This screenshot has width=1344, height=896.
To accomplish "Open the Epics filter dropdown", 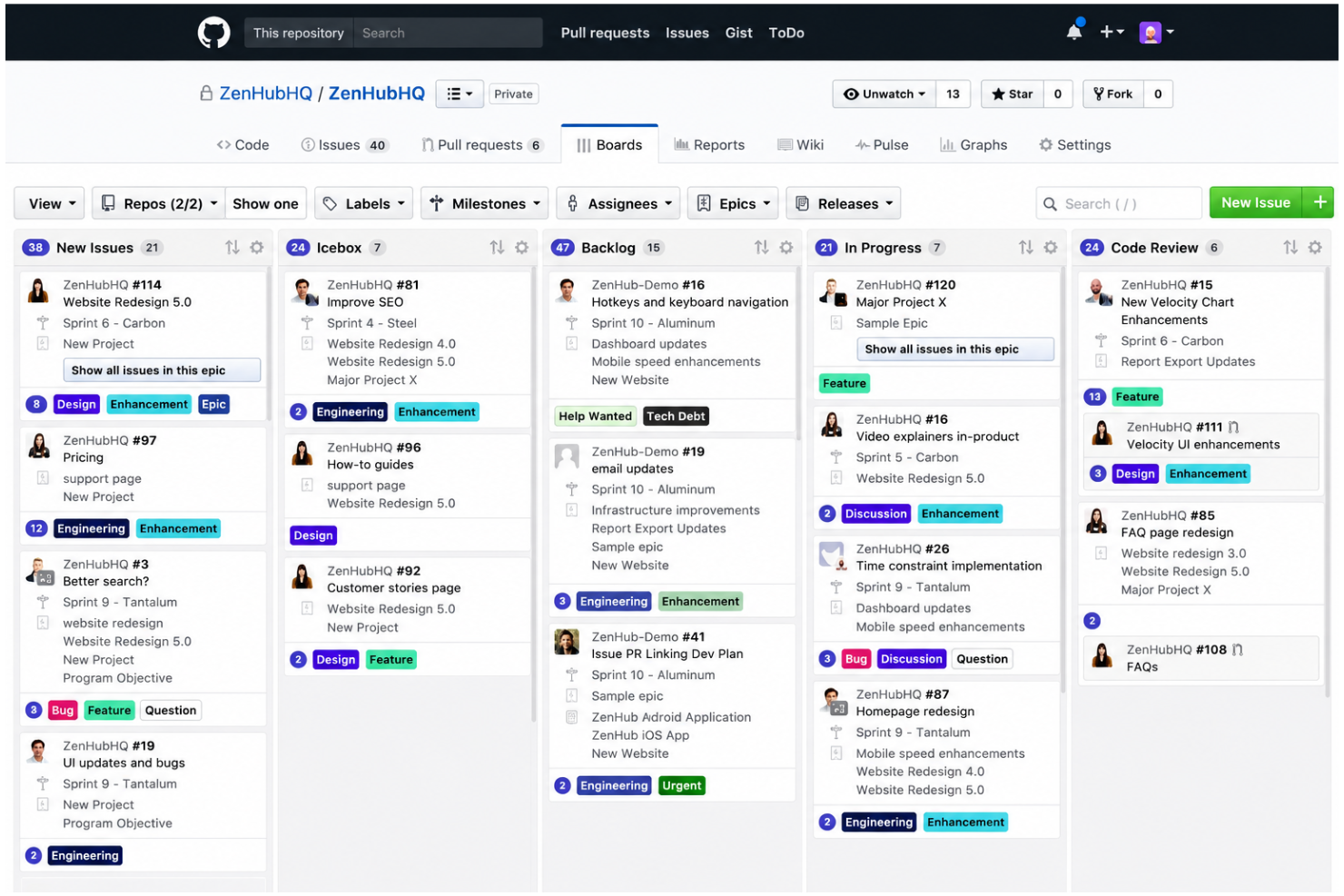I will click(733, 203).
